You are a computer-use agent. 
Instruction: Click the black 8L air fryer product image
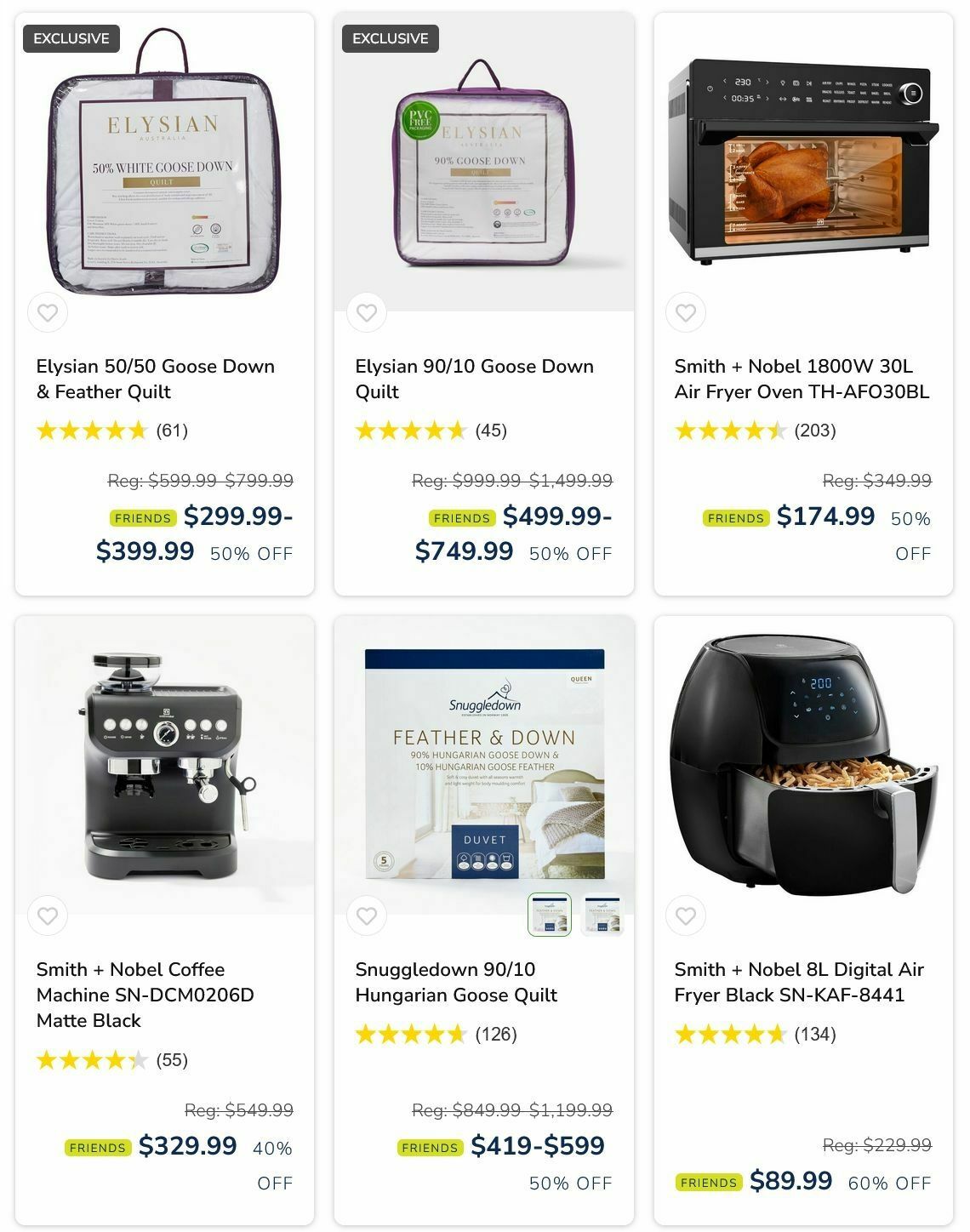coord(803,765)
